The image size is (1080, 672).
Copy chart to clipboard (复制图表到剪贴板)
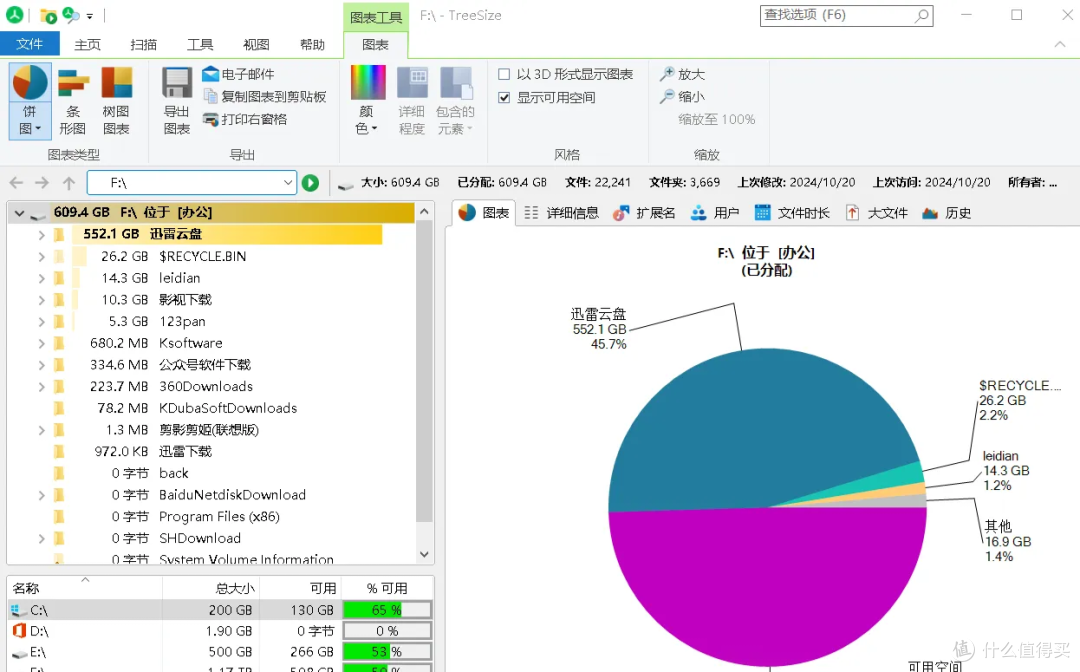point(264,96)
